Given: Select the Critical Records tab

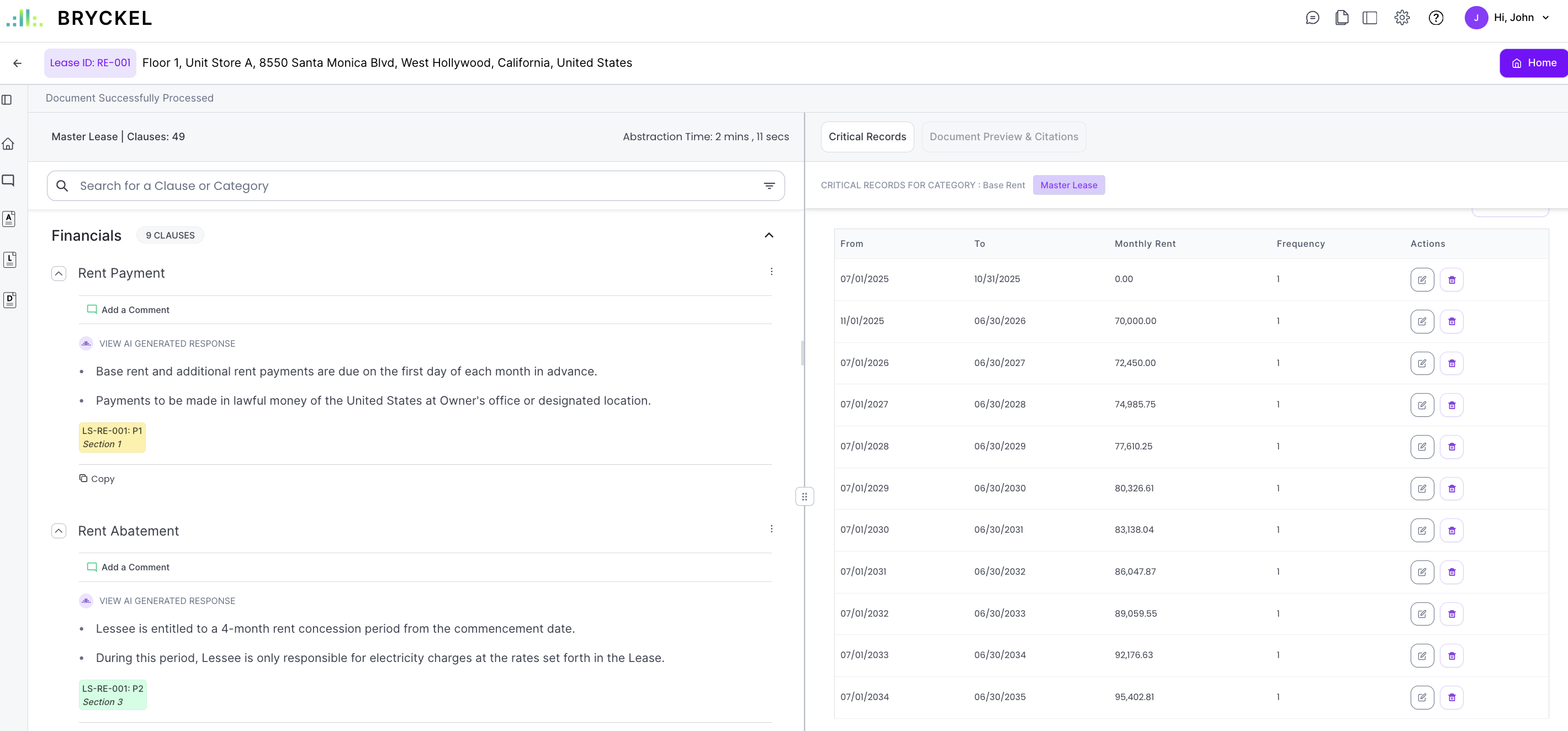Looking at the screenshot, I should (867, 137).
